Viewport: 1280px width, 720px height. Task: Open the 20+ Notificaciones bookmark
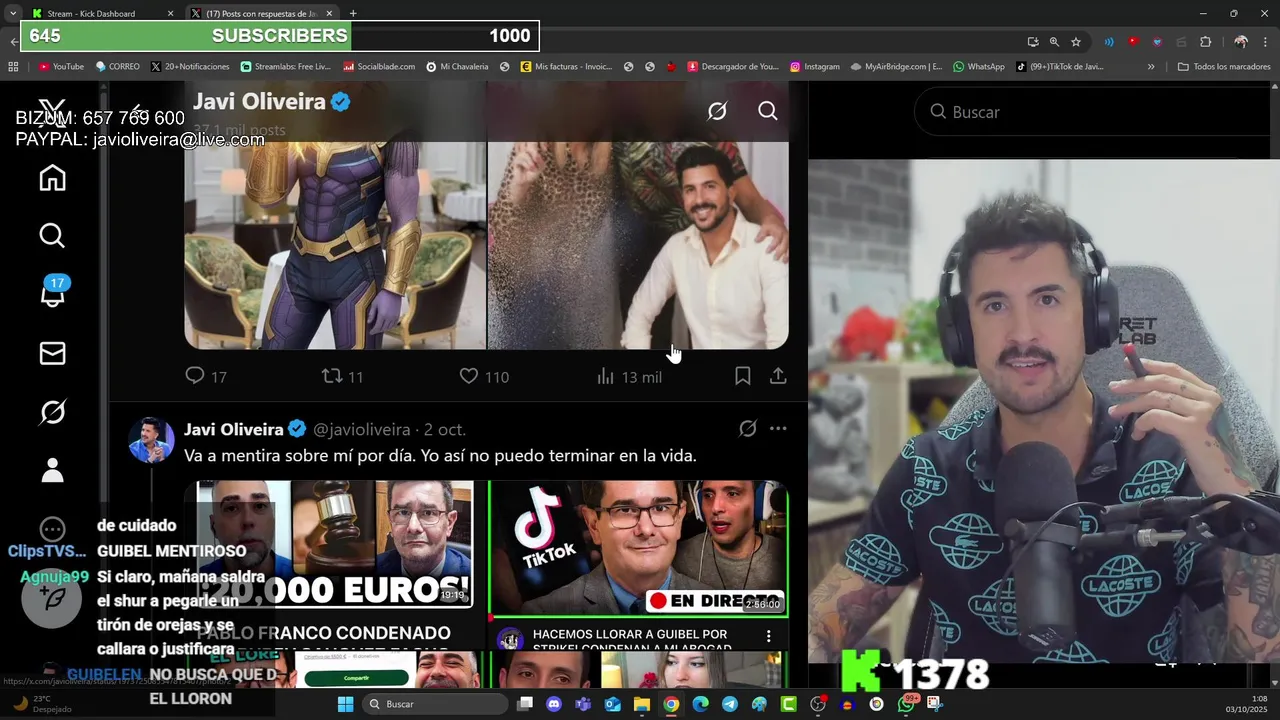[x=190, y=67]
